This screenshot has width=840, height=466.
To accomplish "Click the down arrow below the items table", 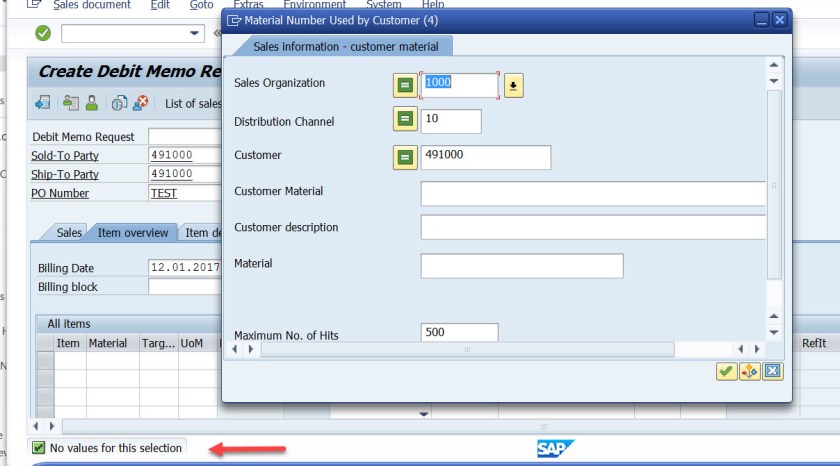I will tap(424, 414).
